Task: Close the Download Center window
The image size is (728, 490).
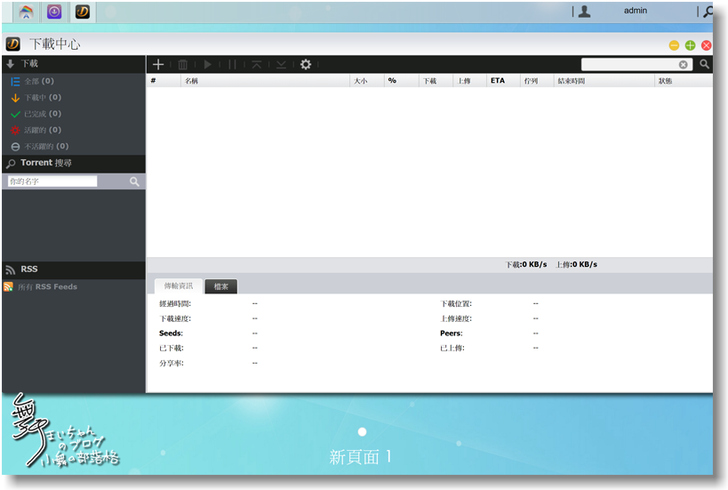Action: (x=706, y=45)
